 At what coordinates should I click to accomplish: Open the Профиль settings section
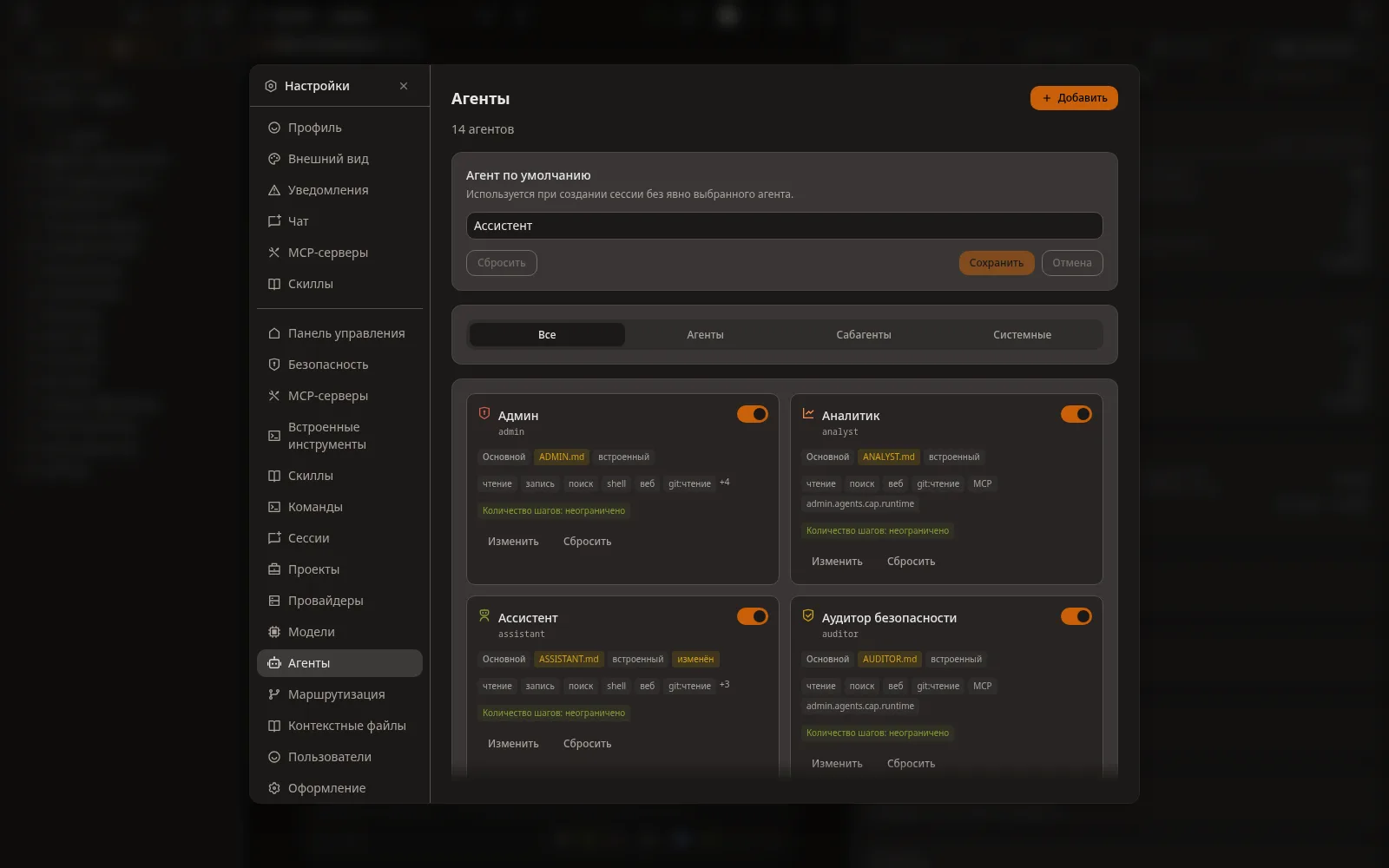[339, 128]
